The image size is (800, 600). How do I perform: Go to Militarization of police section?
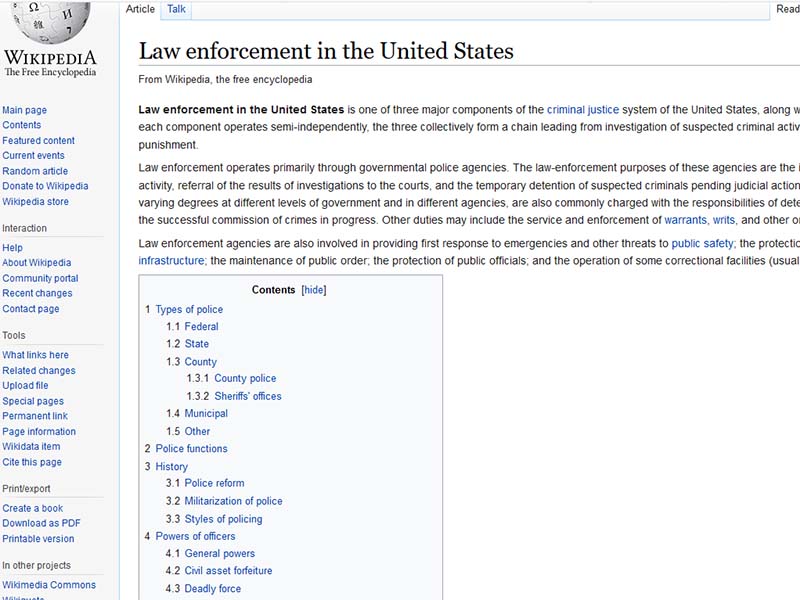click(x=233, y=501)
